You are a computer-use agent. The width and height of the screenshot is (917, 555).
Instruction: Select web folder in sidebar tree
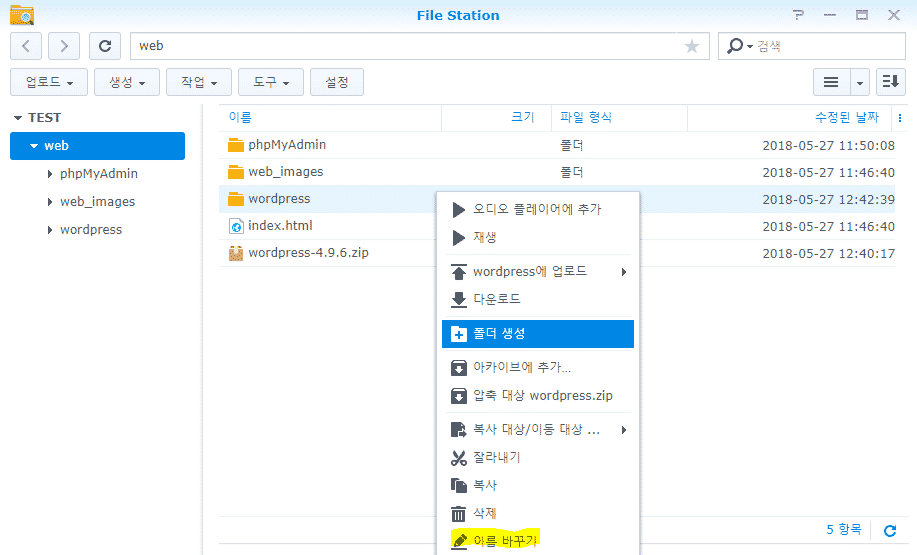pos(98,146)
